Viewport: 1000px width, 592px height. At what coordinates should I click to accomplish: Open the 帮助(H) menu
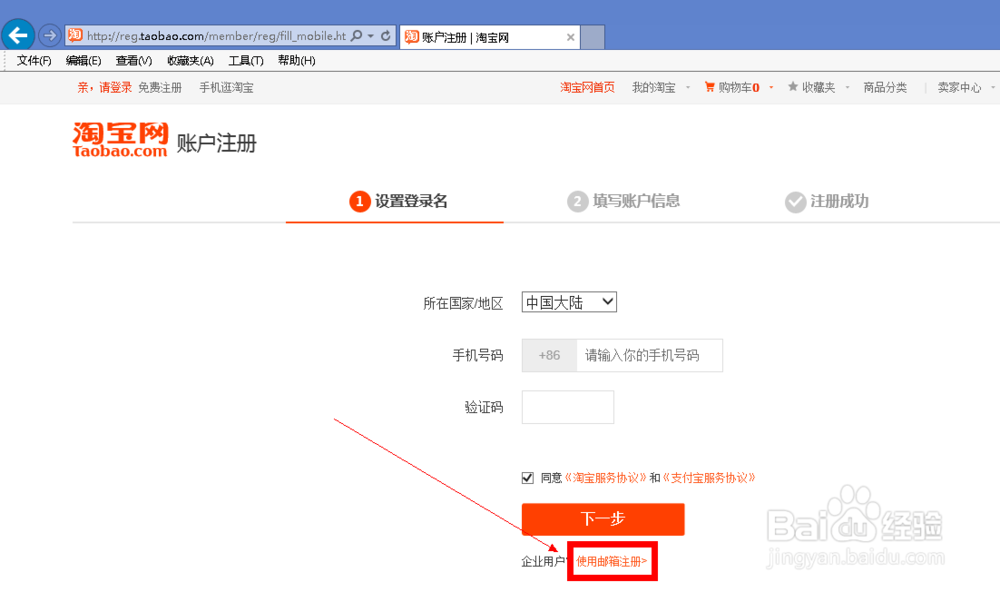297,61
